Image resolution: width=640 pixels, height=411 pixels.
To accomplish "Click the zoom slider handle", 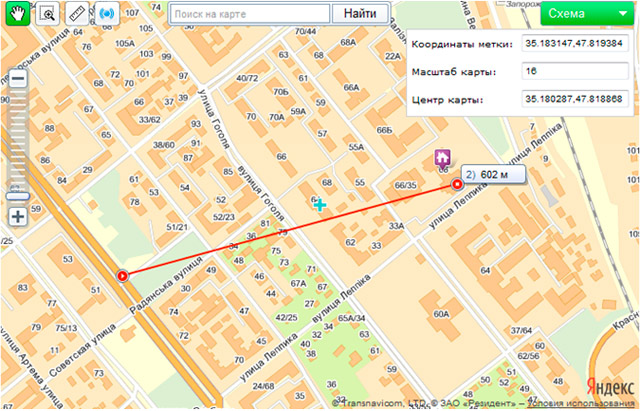I will 18,196.
